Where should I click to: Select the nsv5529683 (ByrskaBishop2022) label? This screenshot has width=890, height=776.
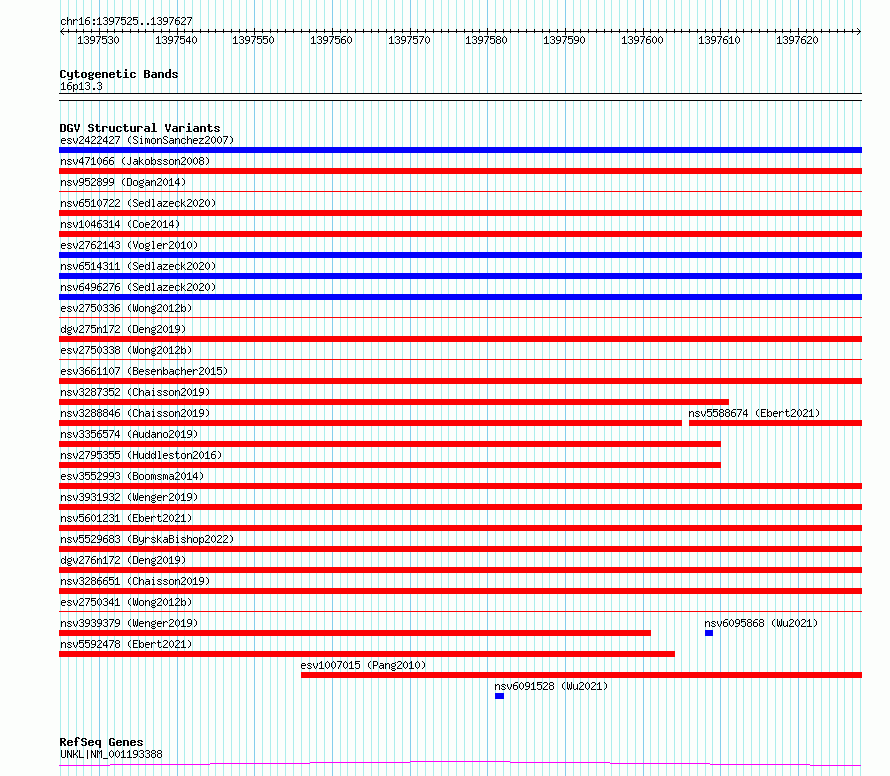147,539
